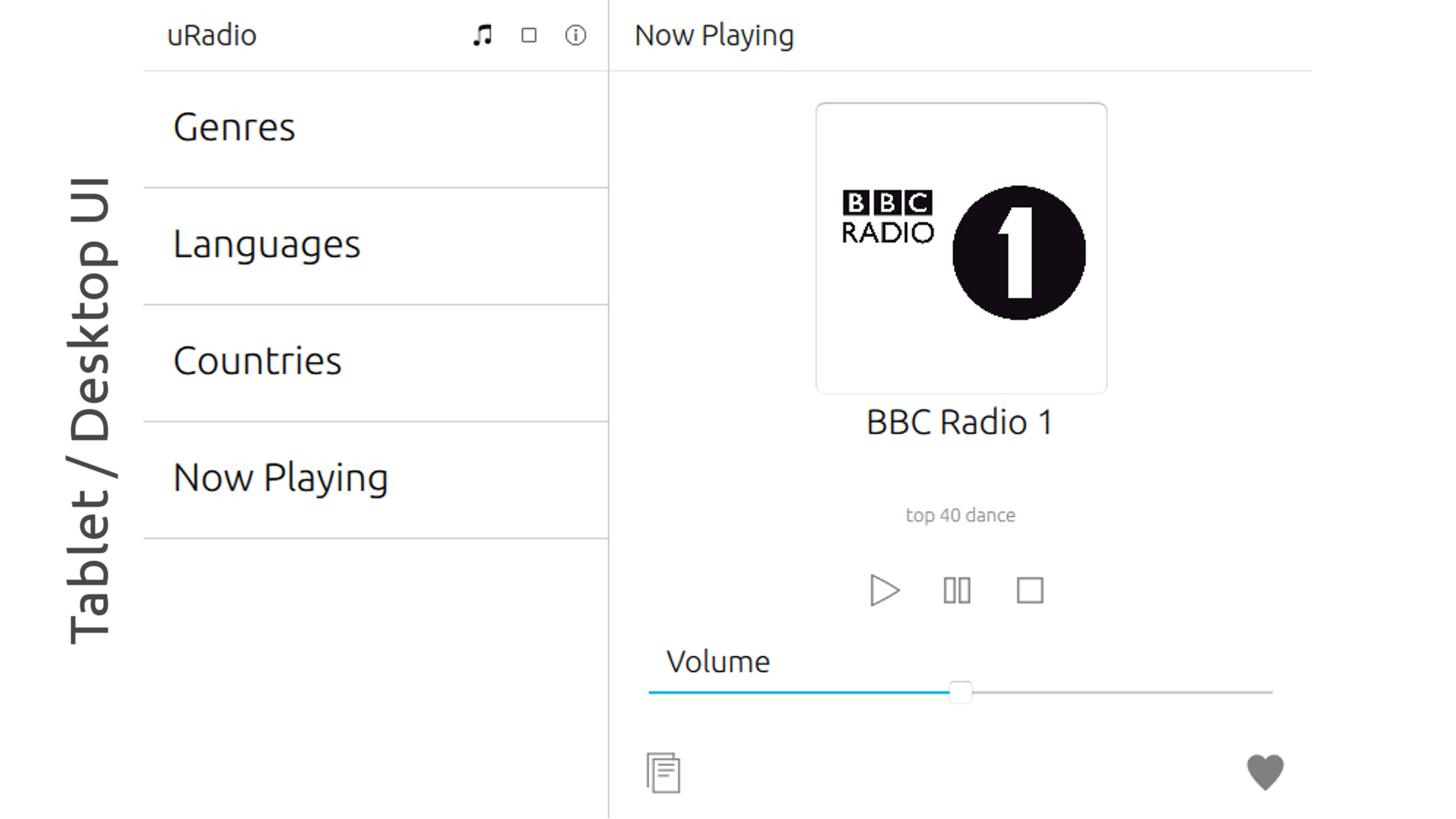Pause the BBC Radio 1 stream
The height and width of the screenshot is (819, 1456).
tap(957, 590)
